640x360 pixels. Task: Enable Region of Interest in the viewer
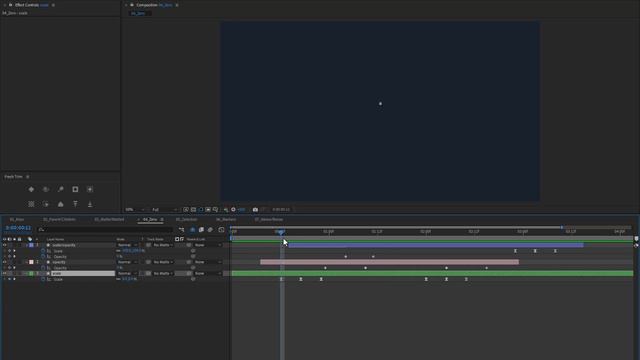208,209
